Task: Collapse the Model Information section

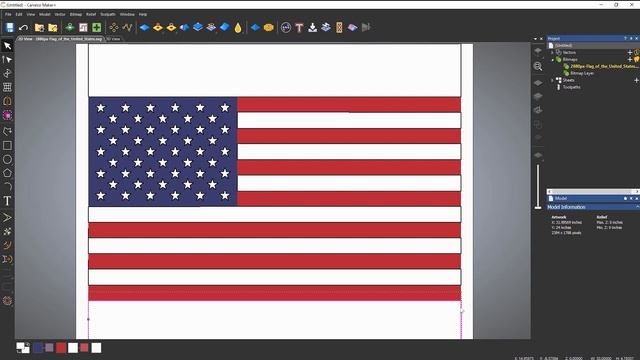Action: (x=637, y=207)
